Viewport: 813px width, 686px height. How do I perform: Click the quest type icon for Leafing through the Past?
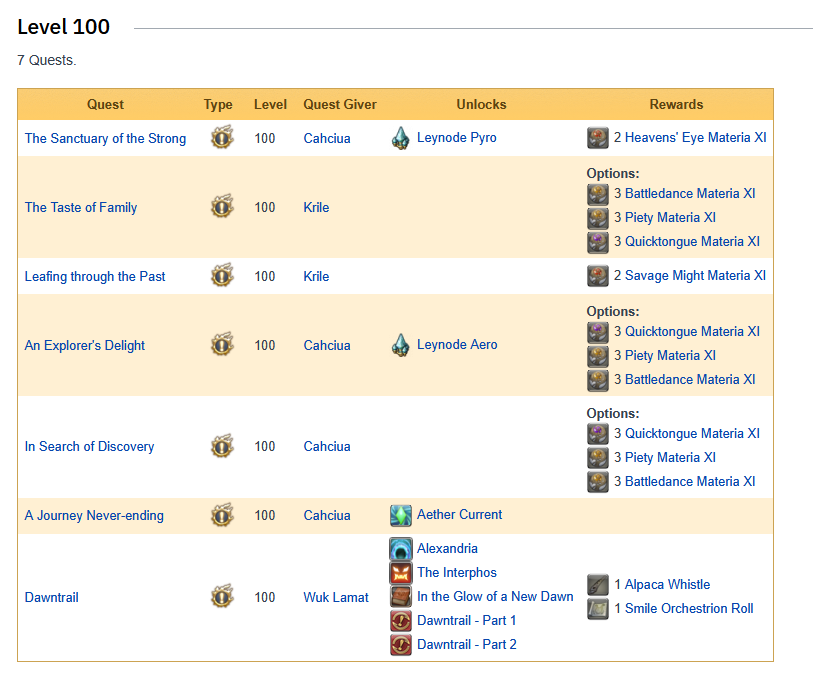[x=222, y=275]
